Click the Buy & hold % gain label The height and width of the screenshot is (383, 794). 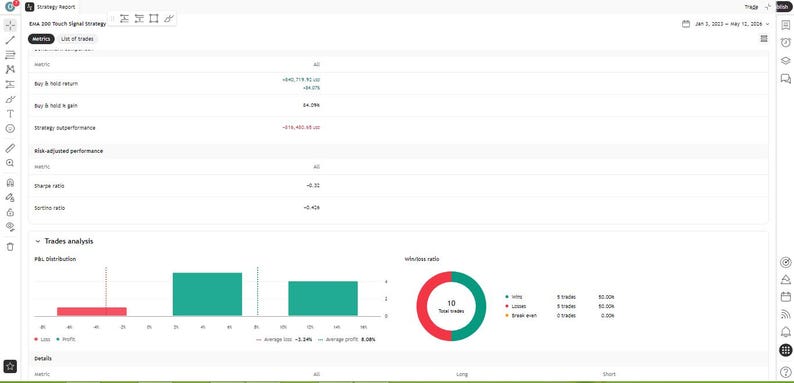pos(56,105)
